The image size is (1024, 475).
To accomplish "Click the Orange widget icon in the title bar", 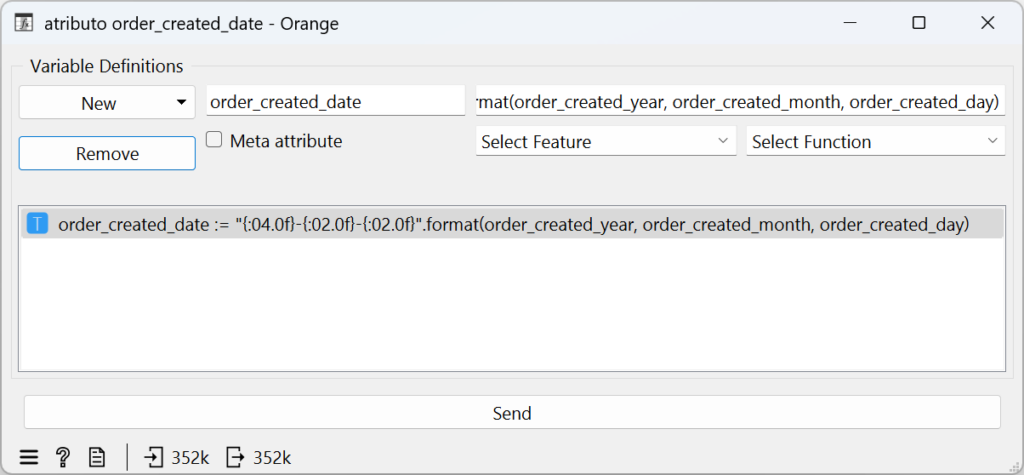I will (24, 24).
